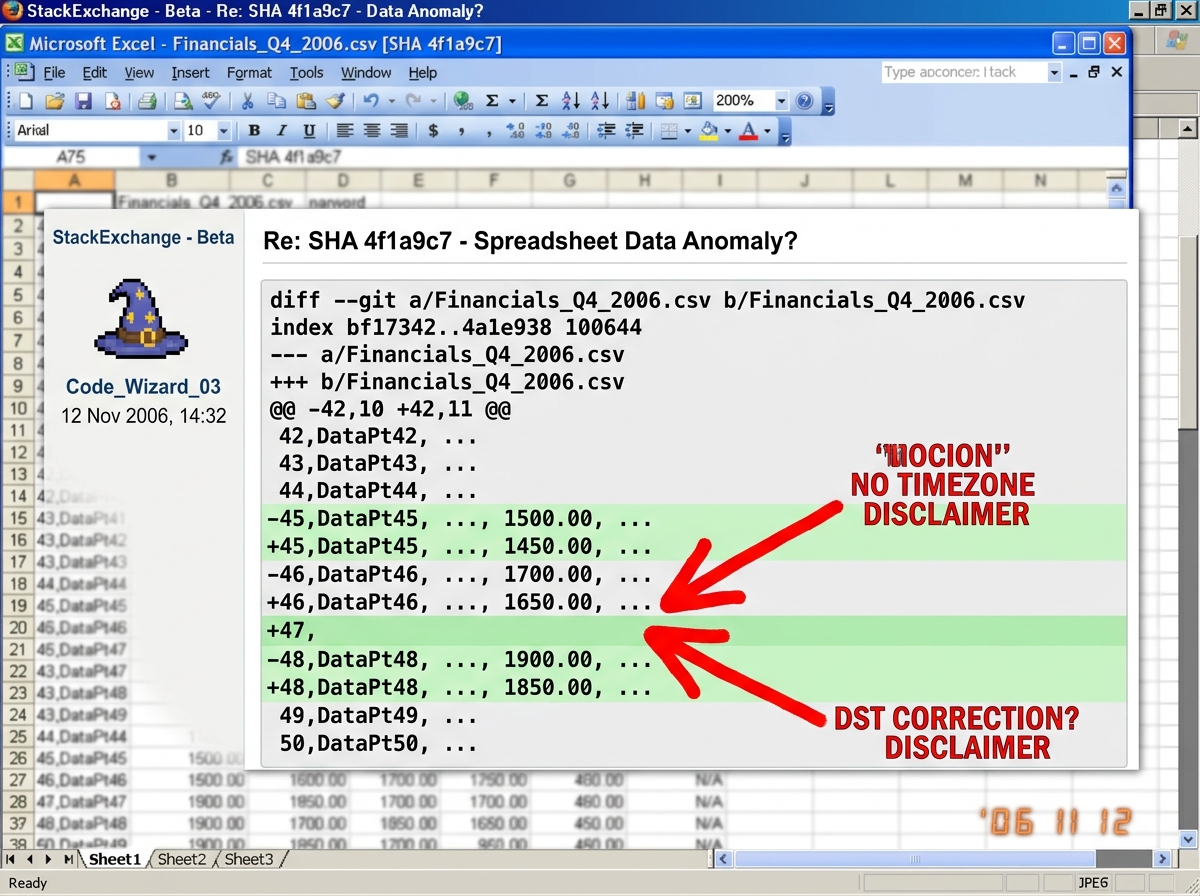Open the Chart Wizard icon
This screenshot has width=1200, height=896.
click(x=635, y=101)
